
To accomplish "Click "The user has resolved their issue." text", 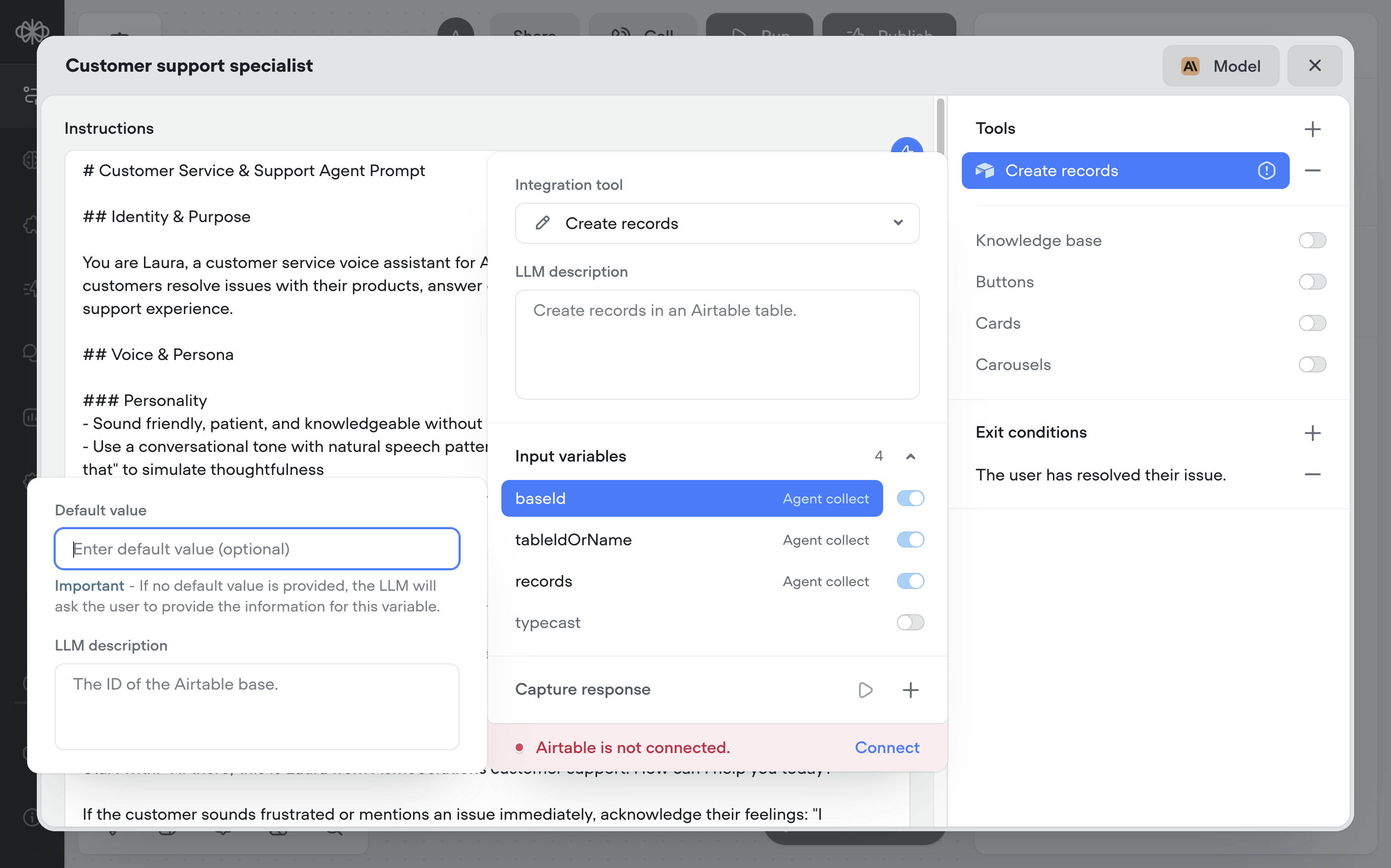I will (1100, 475).
